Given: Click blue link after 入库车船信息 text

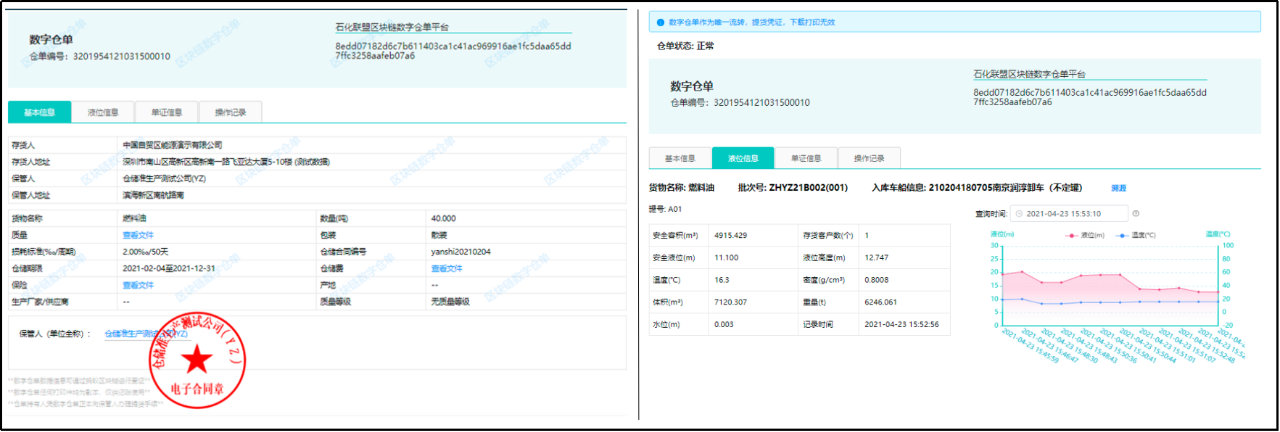Looking at the screenshot, I should tap(1118, 187).
